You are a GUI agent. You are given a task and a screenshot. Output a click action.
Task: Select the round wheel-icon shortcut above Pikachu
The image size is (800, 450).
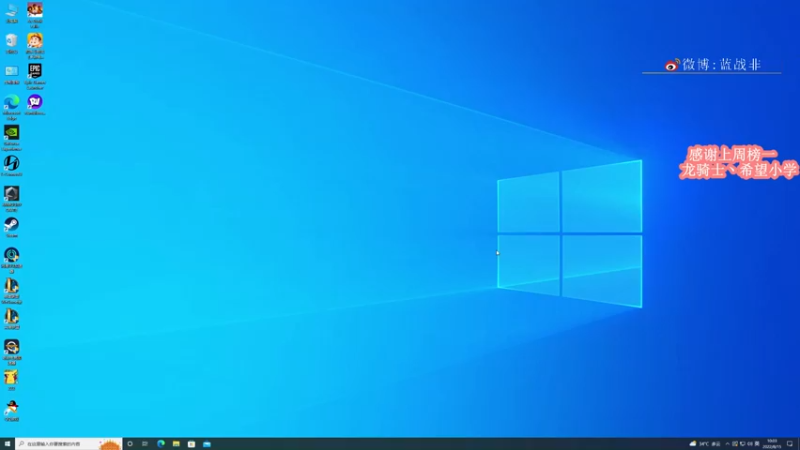coord(11,352)
